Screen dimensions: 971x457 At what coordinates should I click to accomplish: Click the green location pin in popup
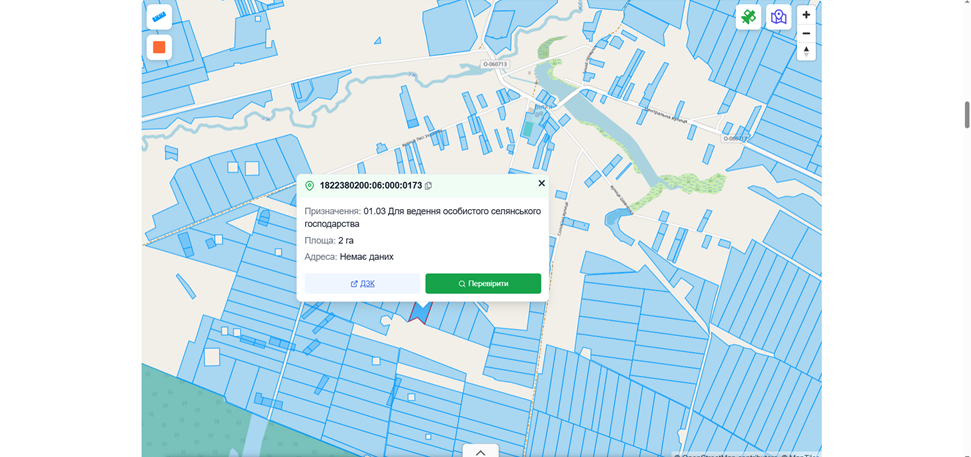(310, 185)
